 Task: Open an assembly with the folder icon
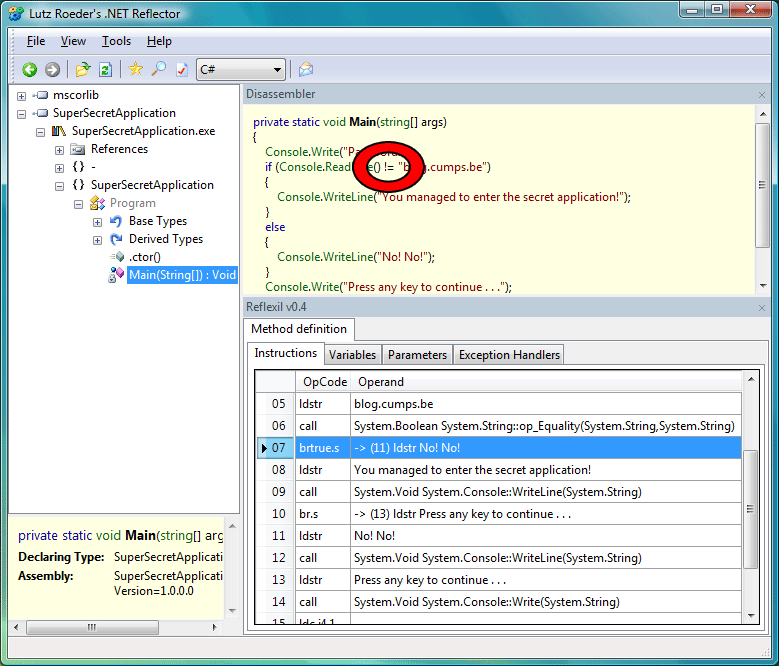point(83,70)
